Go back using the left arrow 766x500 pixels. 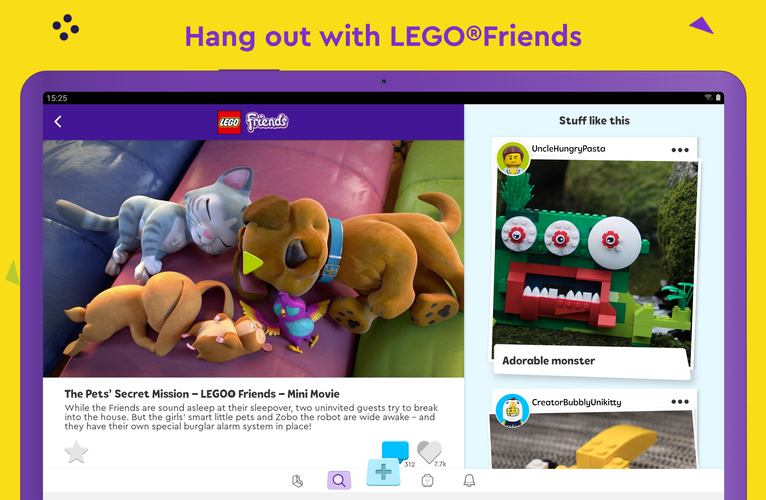[58, 122]
